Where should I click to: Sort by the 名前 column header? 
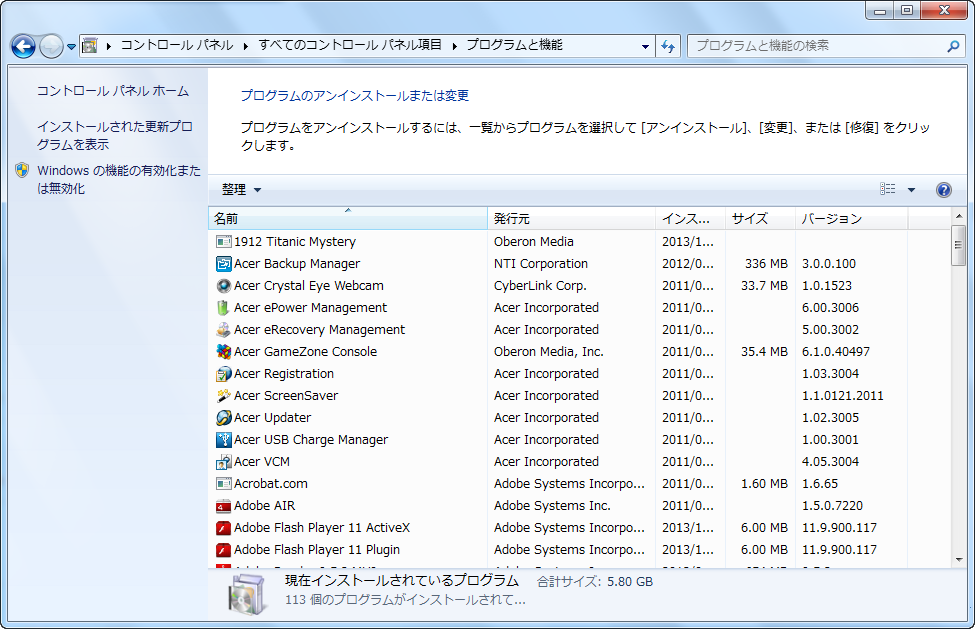tap(348, 219)
